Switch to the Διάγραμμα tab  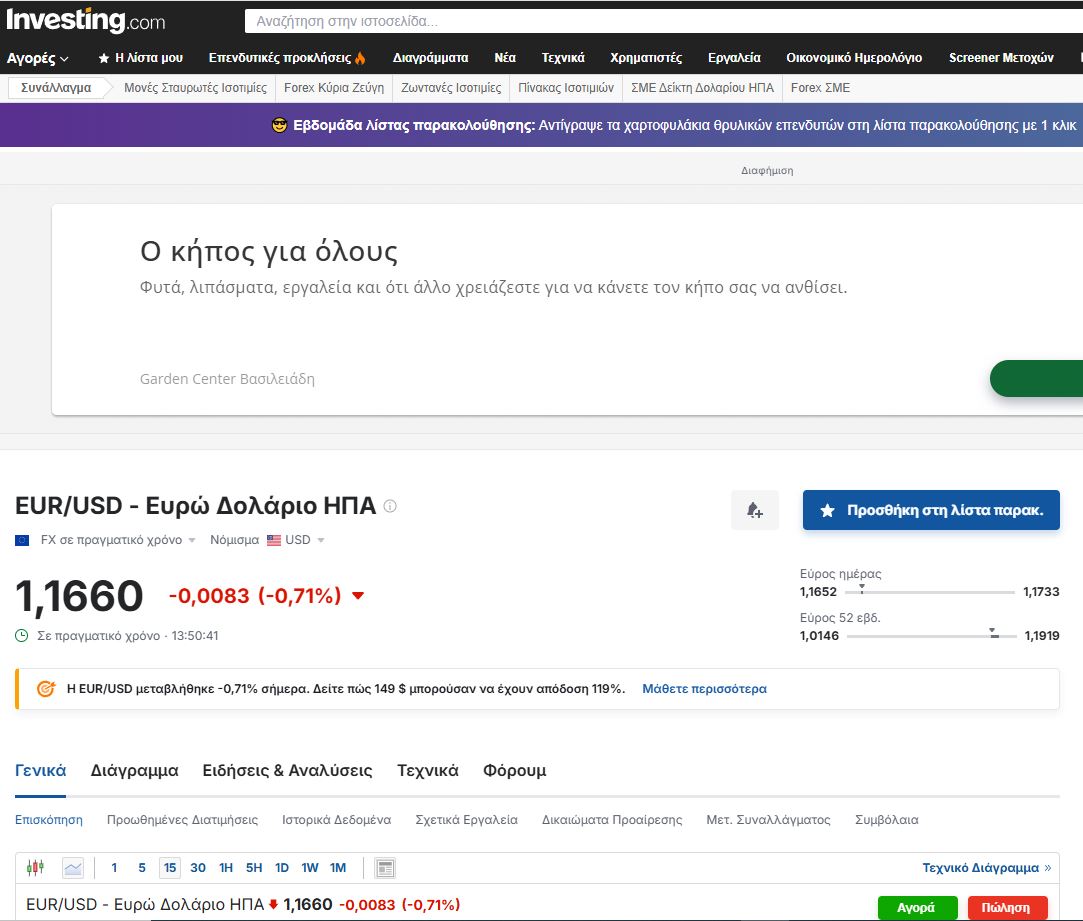[134, 771]
